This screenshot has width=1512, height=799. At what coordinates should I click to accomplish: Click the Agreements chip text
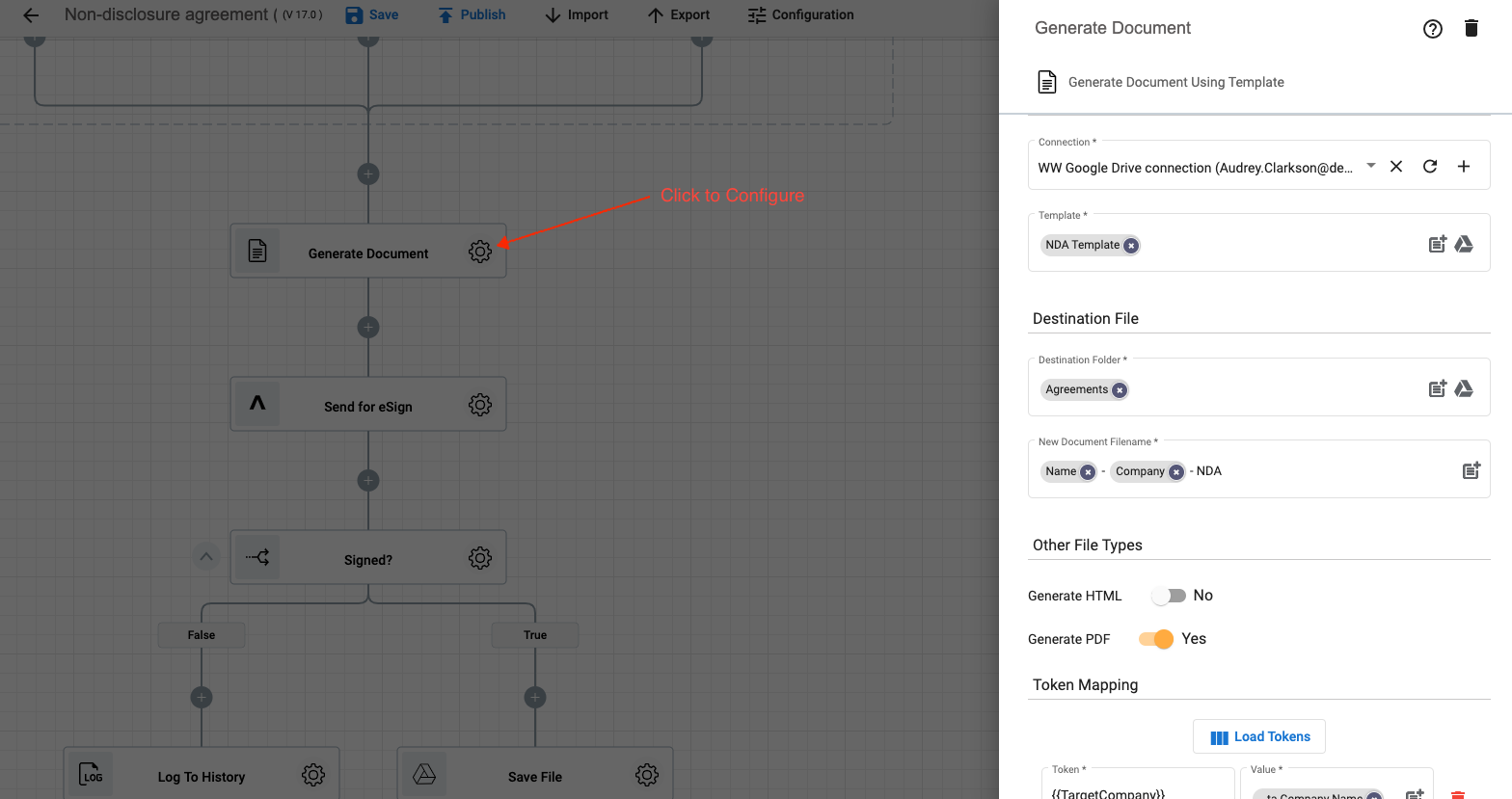(x=1077, y=389)
